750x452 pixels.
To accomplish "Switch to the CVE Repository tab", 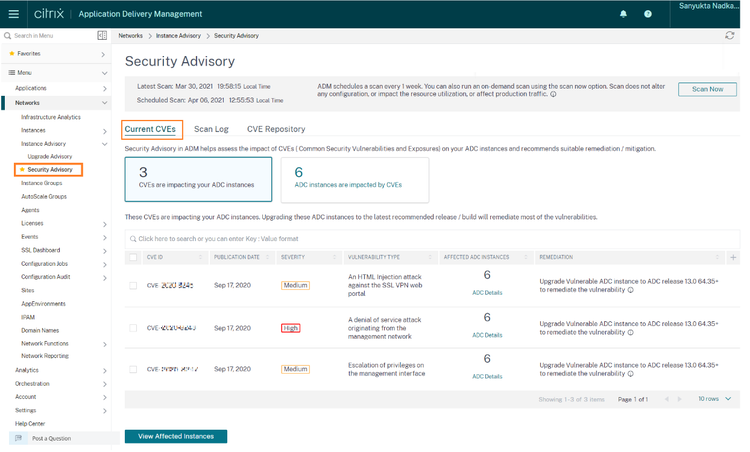I will (276, 129).
